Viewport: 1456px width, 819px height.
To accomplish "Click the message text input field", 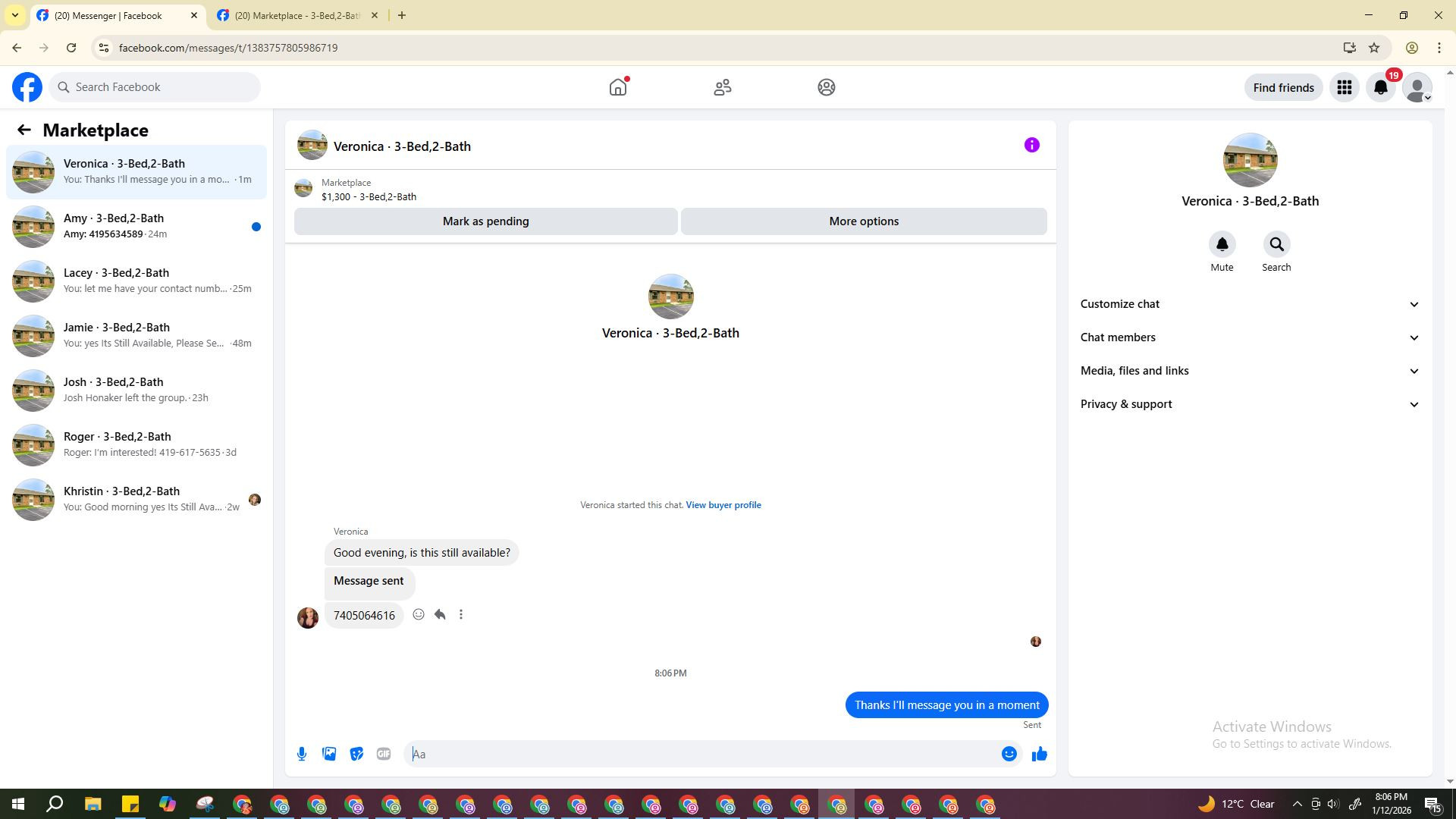I will click(x=701, y=754).
